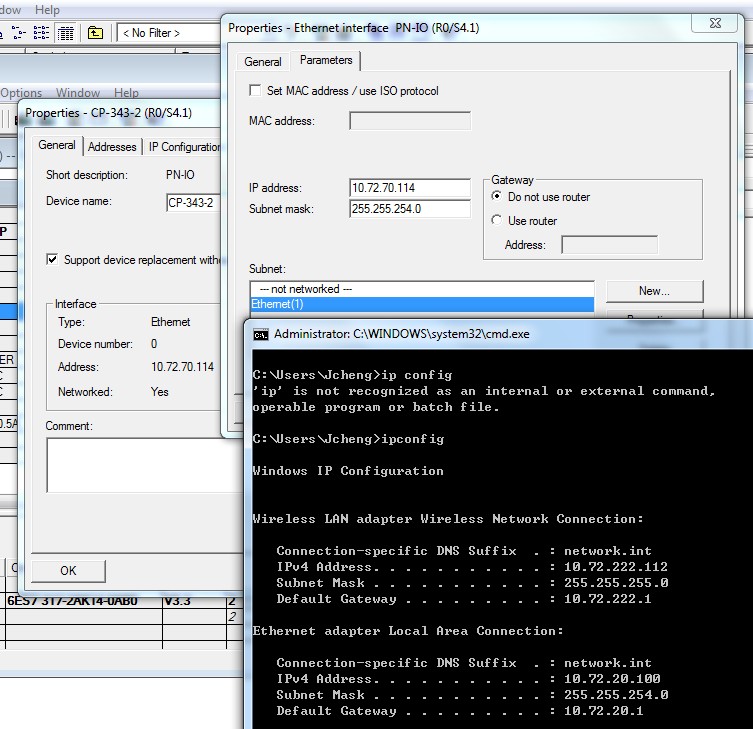Open the Window menu in lower menu bar
Screen dimensions: 753x729
coord(78,93)
